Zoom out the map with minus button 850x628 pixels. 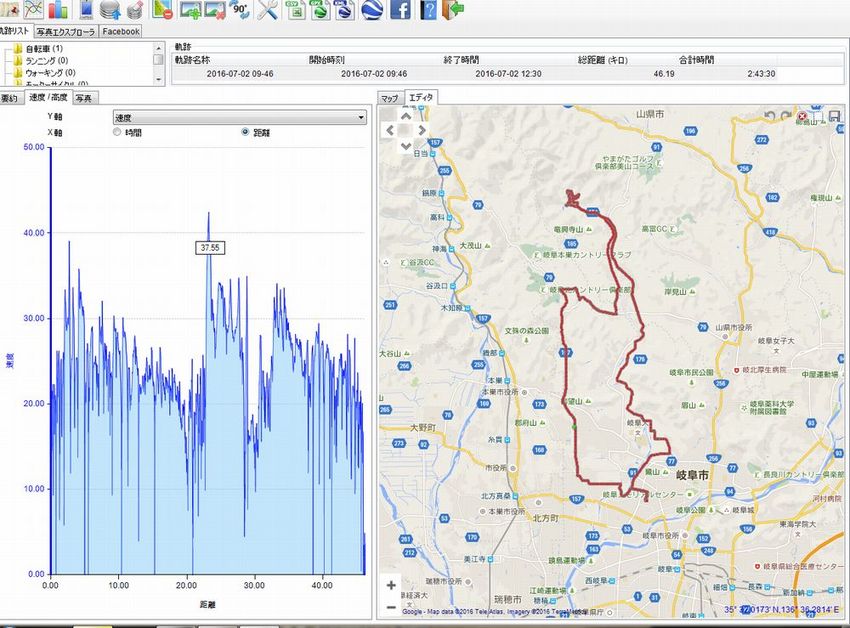pyautogui.click(x=391, y=607)
